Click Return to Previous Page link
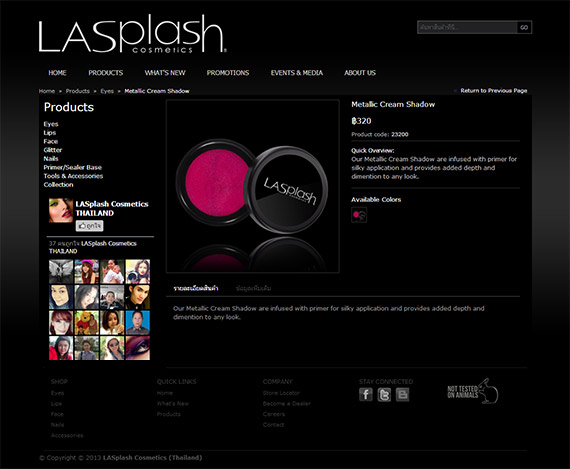570x469 pixels. (x=494, y=91)
